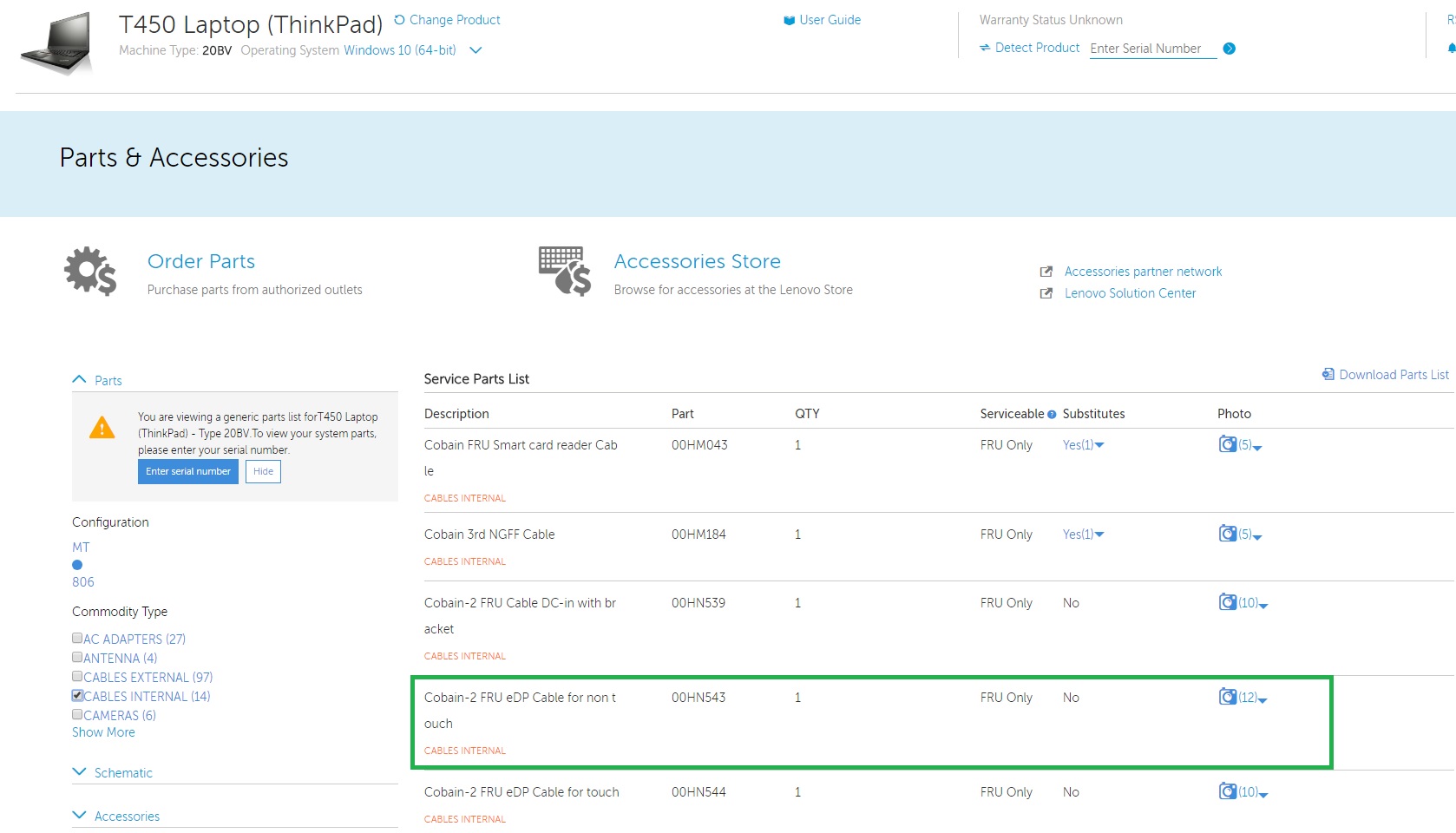Click the blue Enter serial number button
The width and height of the screenshot is (1456, 833).
(x=188, y=471)
